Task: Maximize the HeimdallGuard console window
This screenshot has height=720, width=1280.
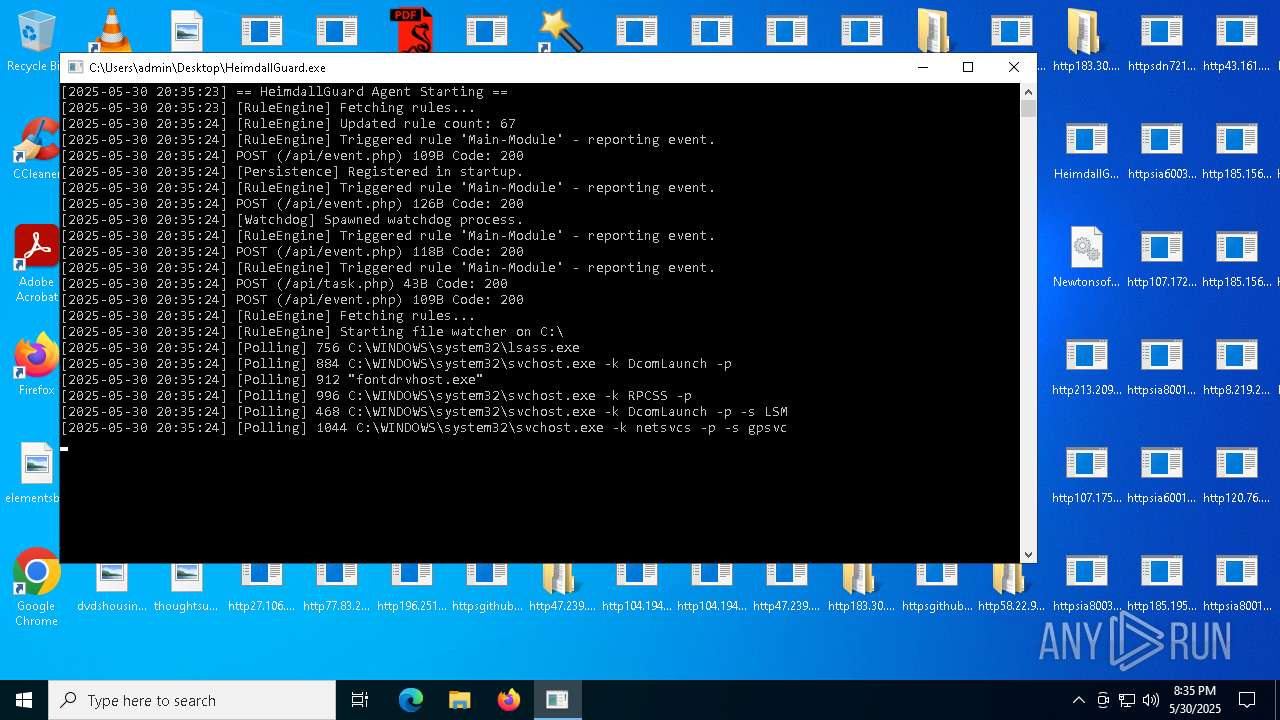Action: click(x=968, y=67)
